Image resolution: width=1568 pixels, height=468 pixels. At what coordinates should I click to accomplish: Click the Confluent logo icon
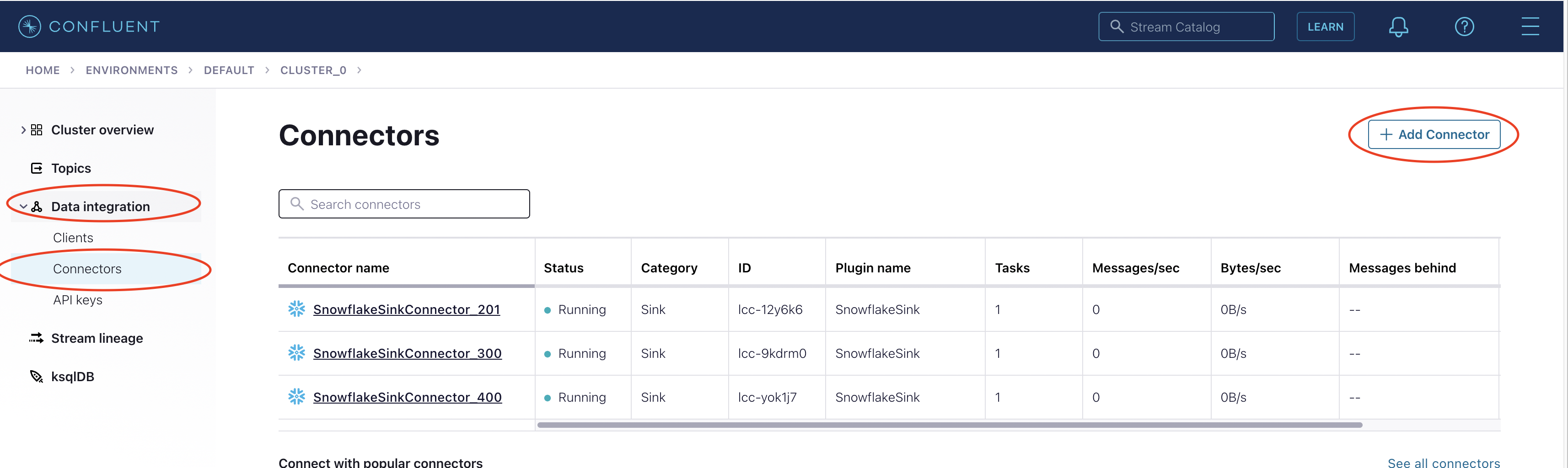click(29, 27)
